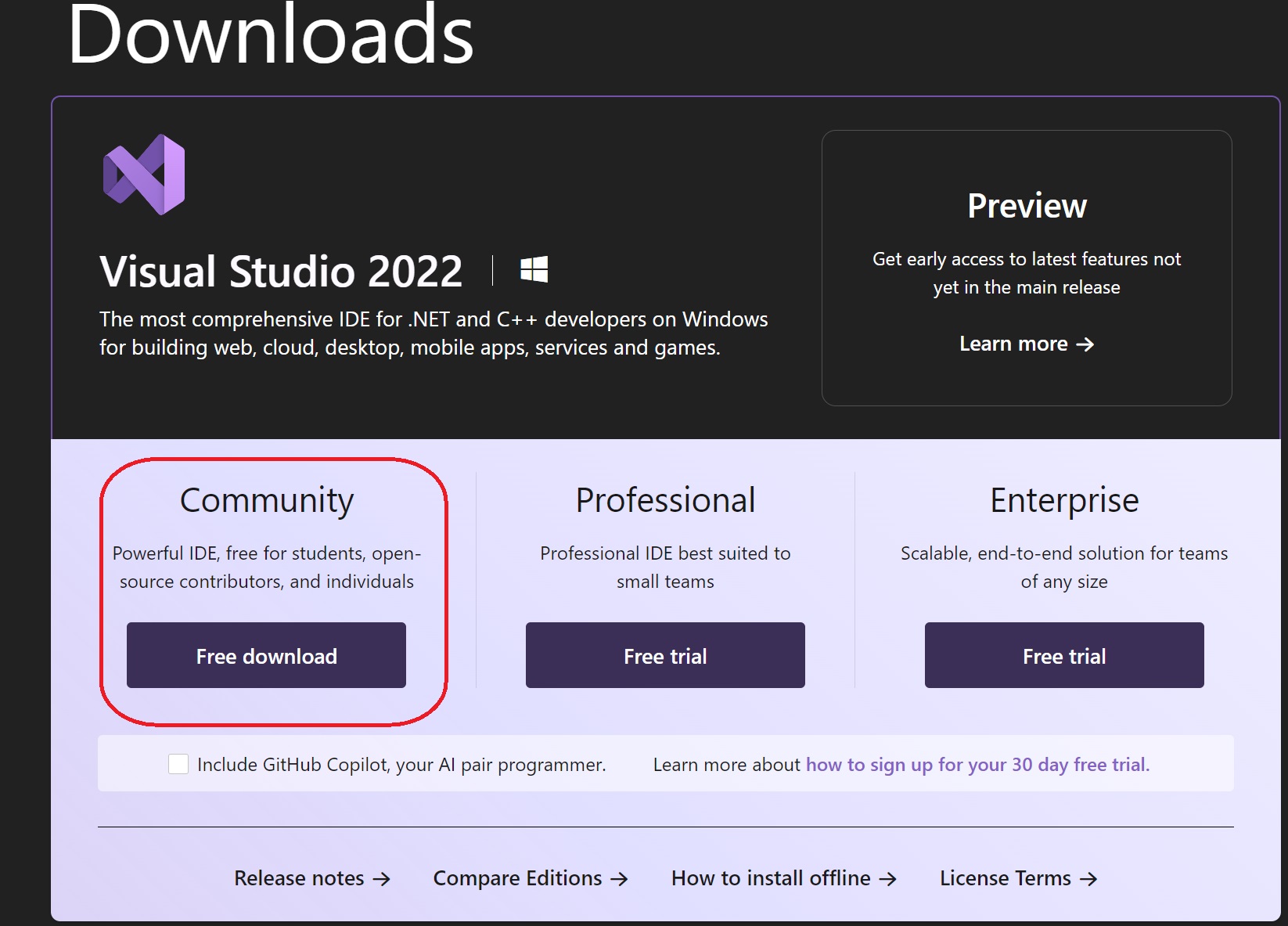Image resolution: width=1288 pixels, height=926 pixels.
Task: Click the Enterprise edition heading
Action: [x=1064, y=501]
